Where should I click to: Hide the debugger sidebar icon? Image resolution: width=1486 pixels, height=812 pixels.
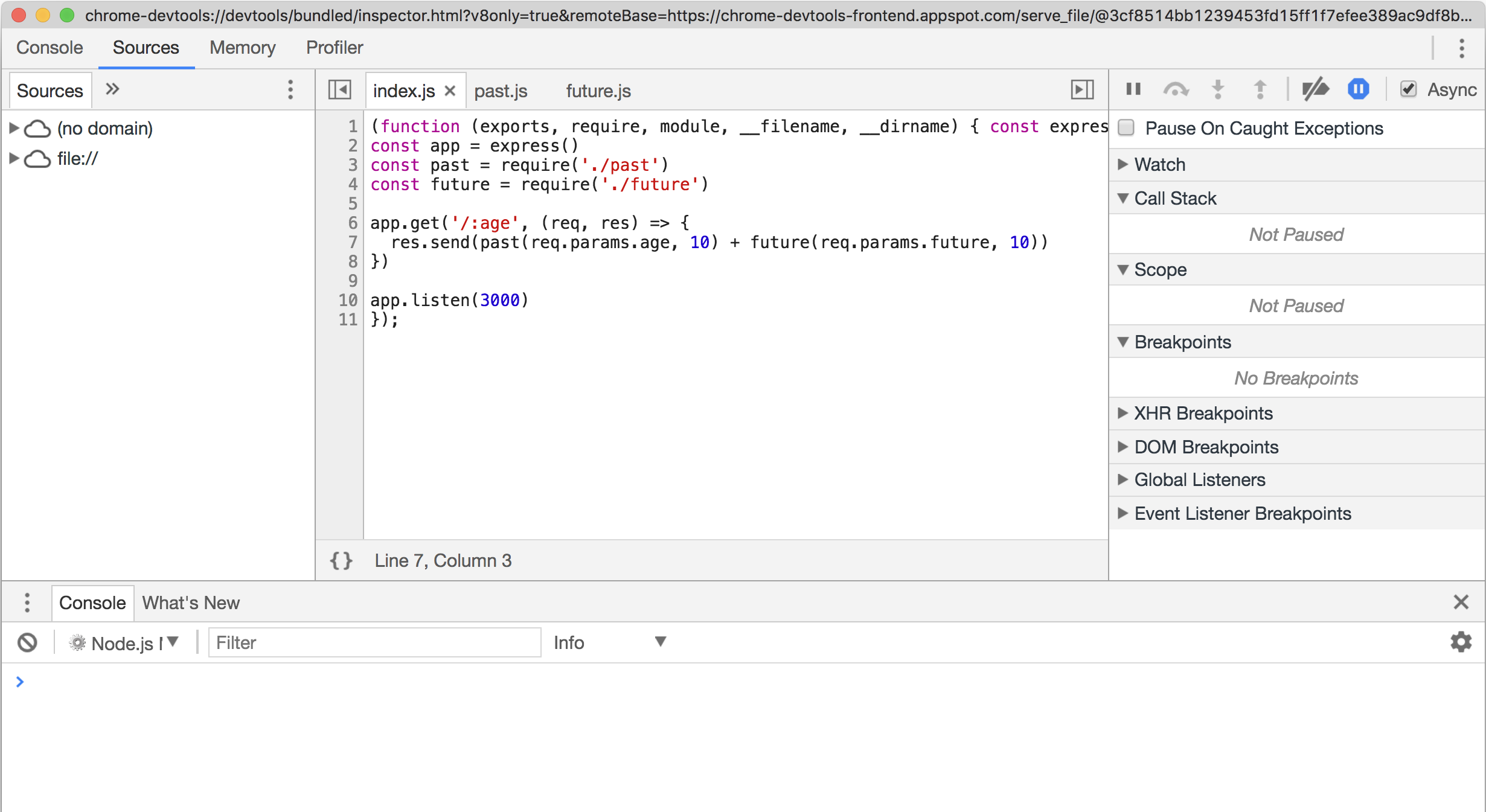(x=1082, y=90)
